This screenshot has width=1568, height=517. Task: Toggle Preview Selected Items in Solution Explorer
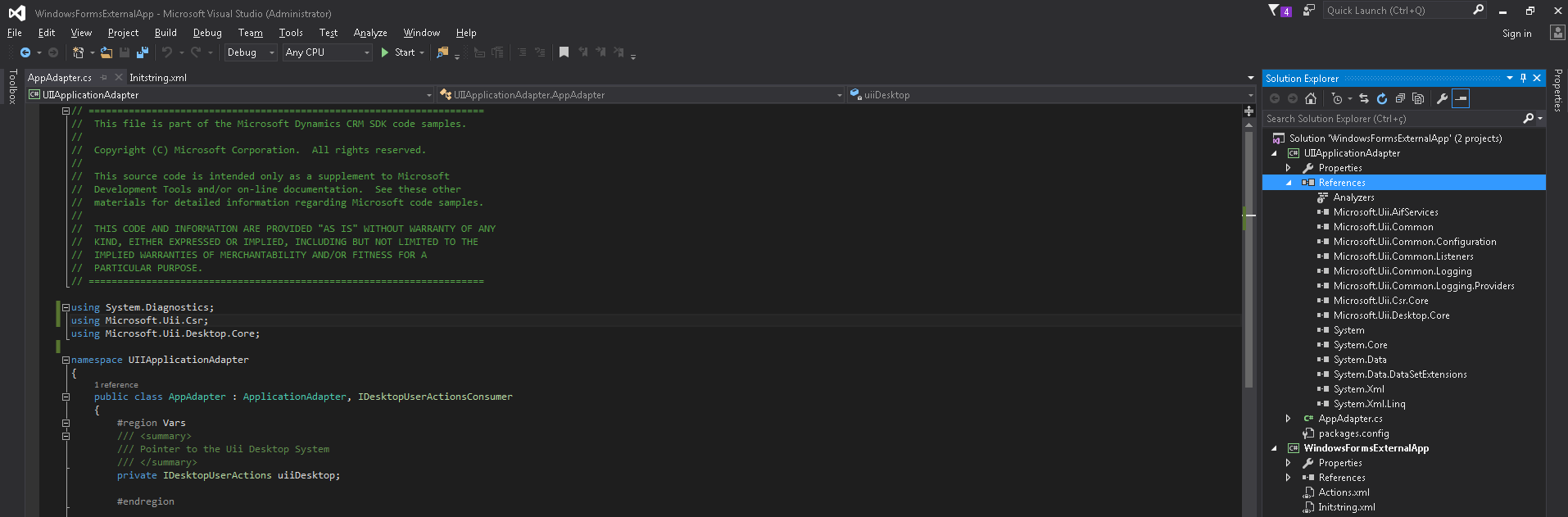click(x=1461, y=99)
